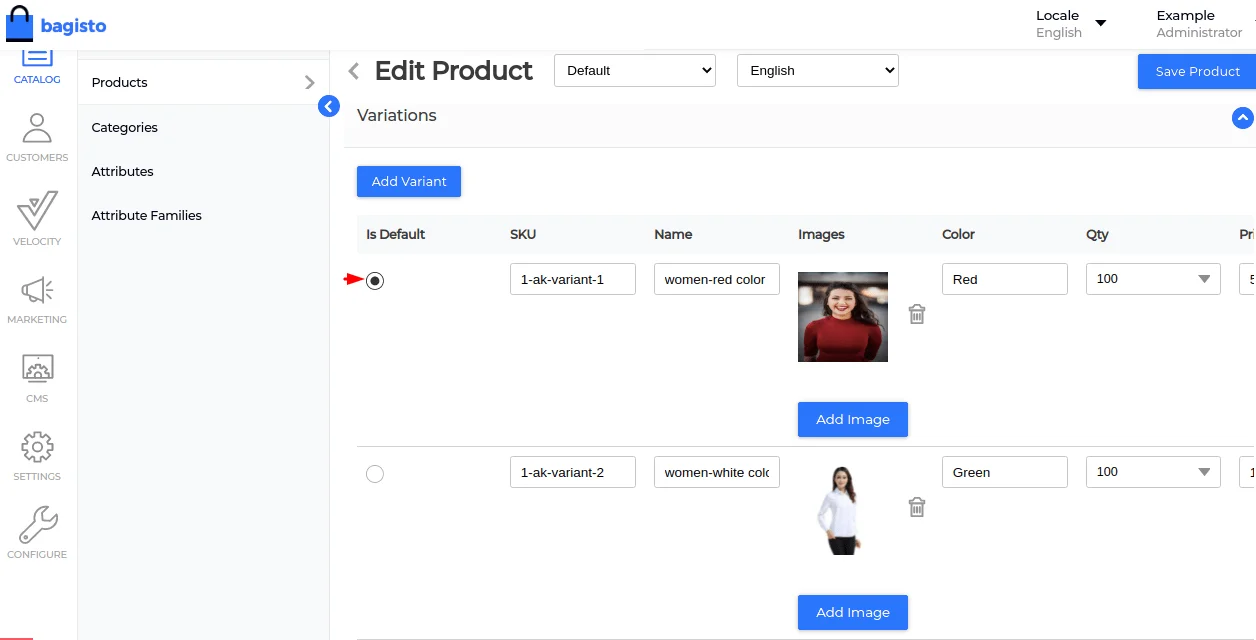The height and width of the screenshot is (640, 1256).
Task: Expand the Locale English header menu
Action: [x=1071, y=24]
